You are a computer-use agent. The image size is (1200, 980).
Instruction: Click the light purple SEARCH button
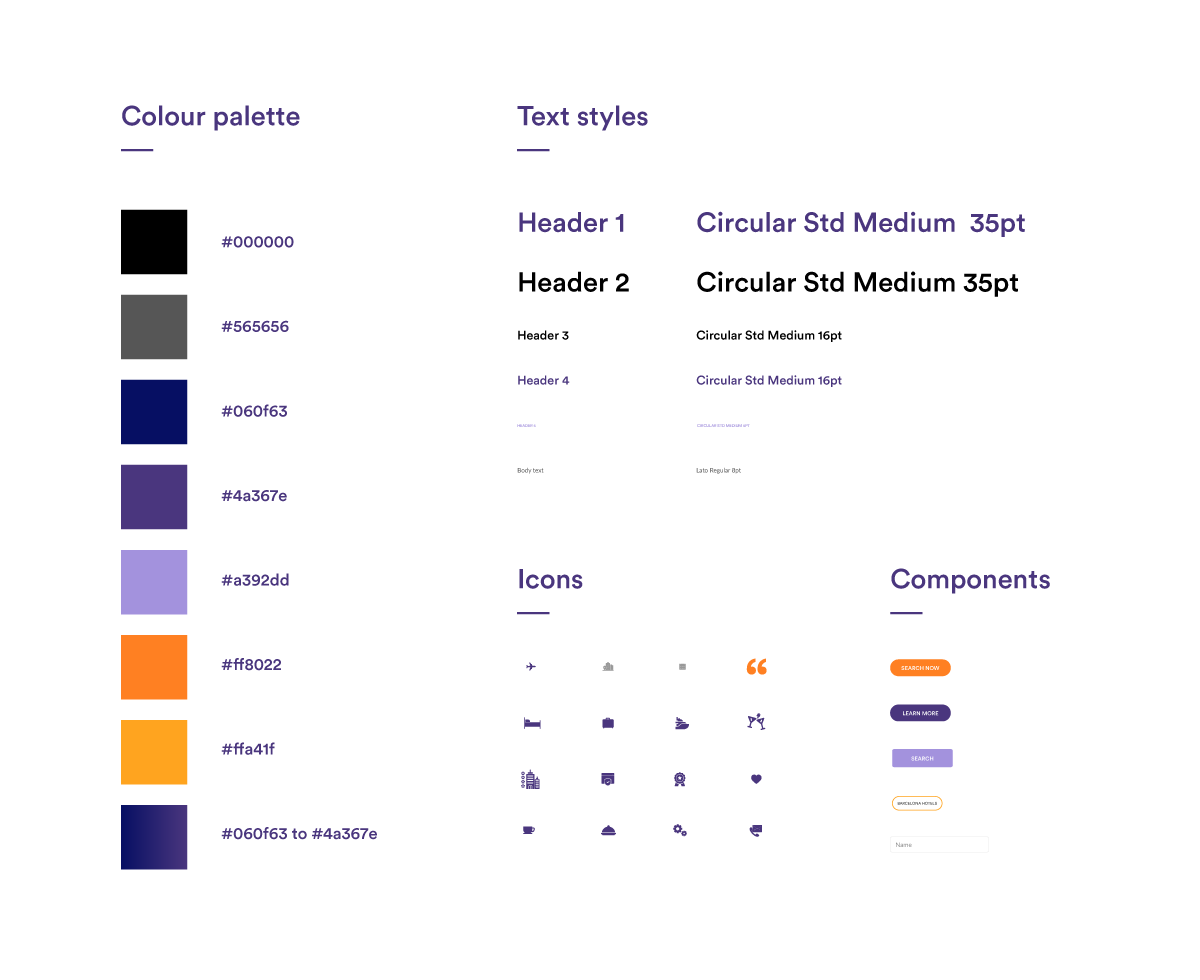pos(922,759)
